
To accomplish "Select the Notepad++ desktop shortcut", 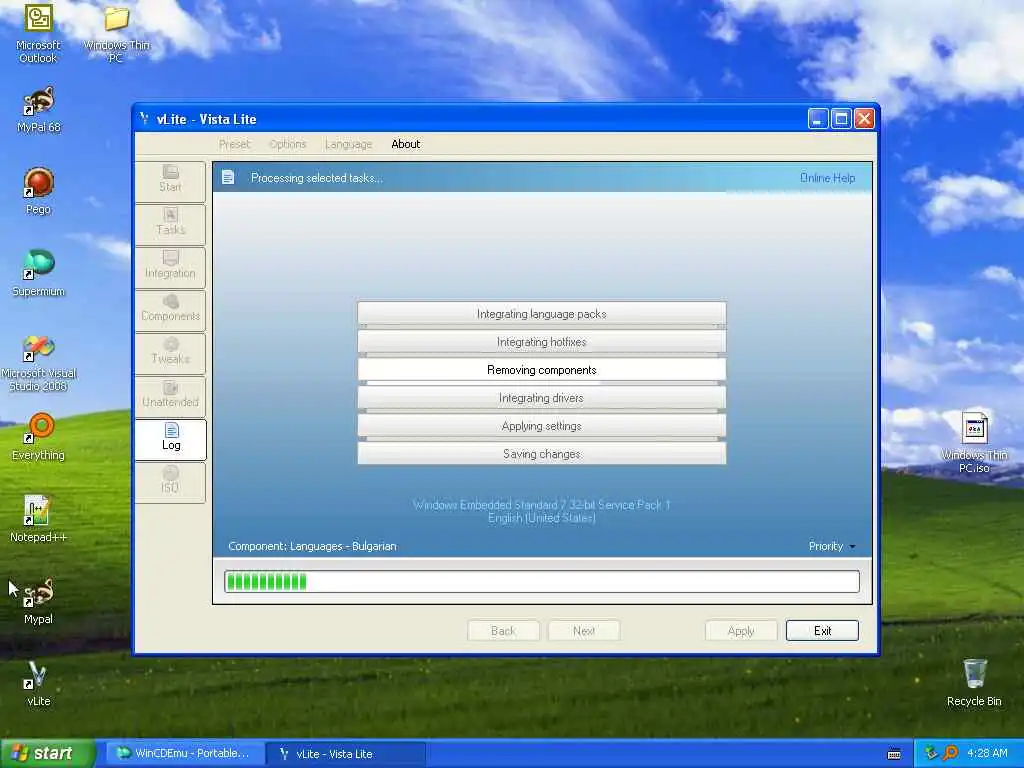I will (39, 519).
